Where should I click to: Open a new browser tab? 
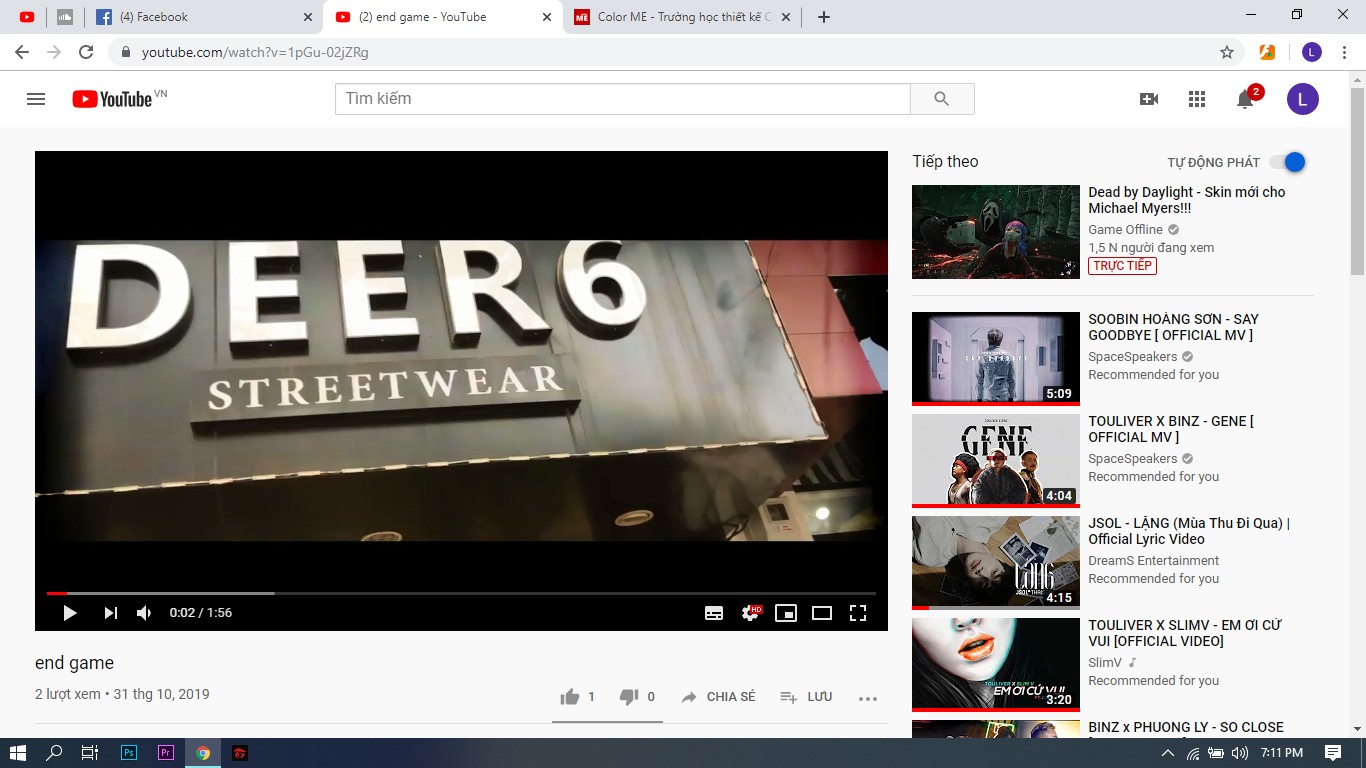(824, 17)
